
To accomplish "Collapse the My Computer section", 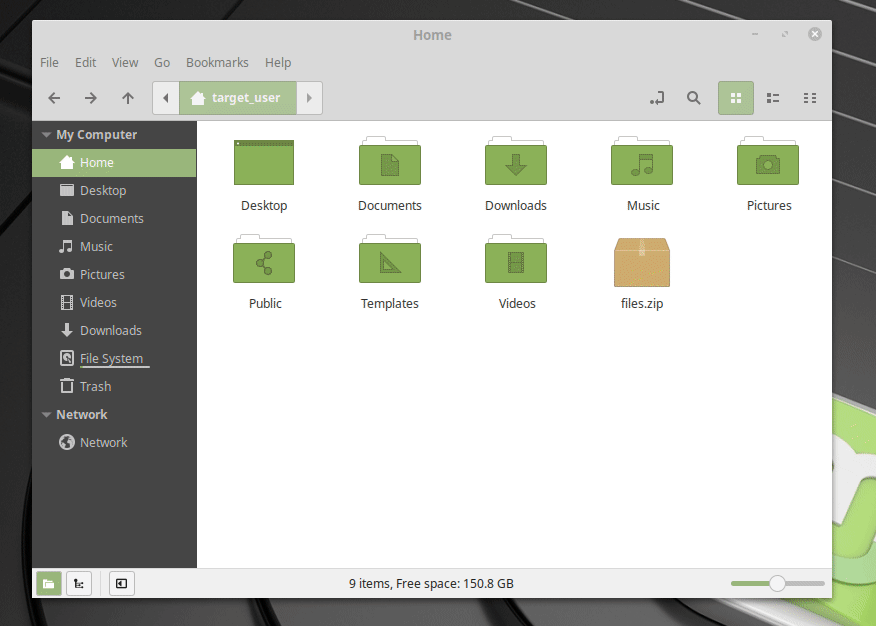I will pos(46,135).
